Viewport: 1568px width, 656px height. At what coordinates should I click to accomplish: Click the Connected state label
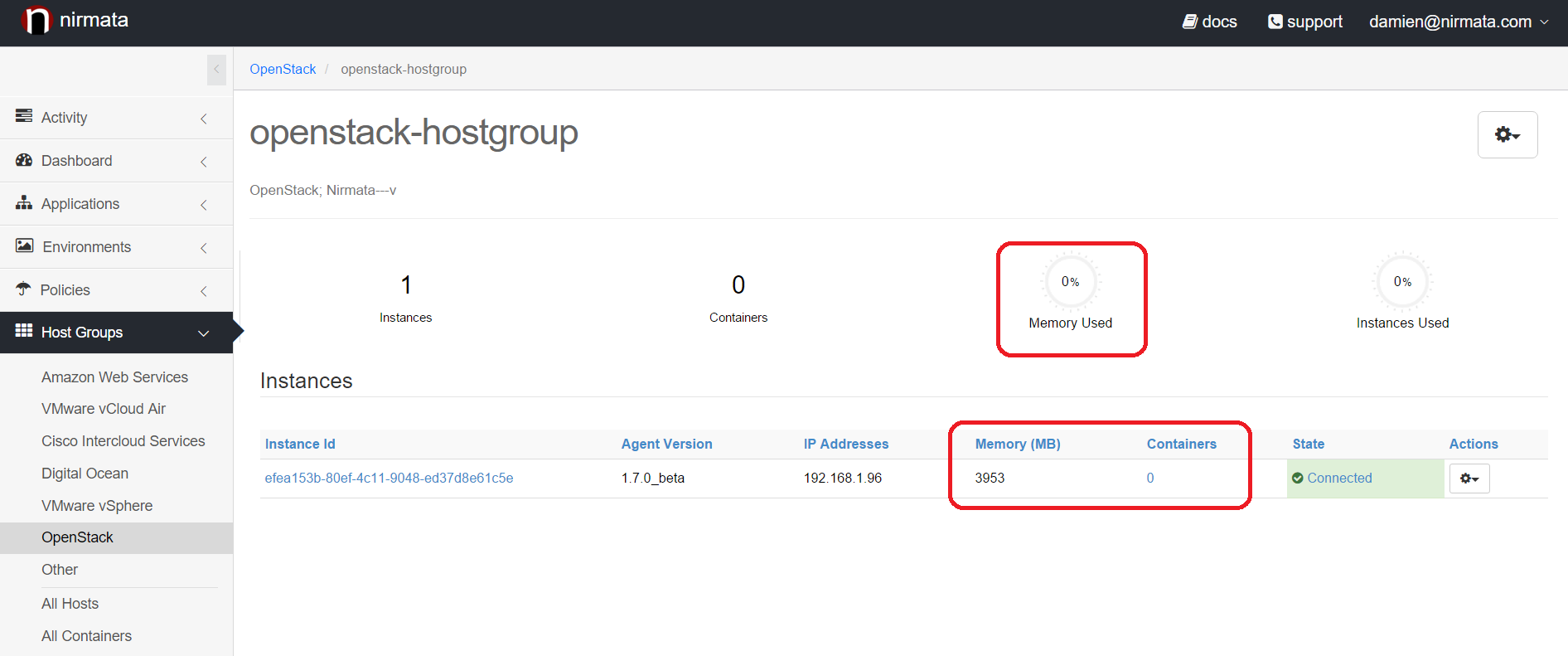pos(1339,478)
